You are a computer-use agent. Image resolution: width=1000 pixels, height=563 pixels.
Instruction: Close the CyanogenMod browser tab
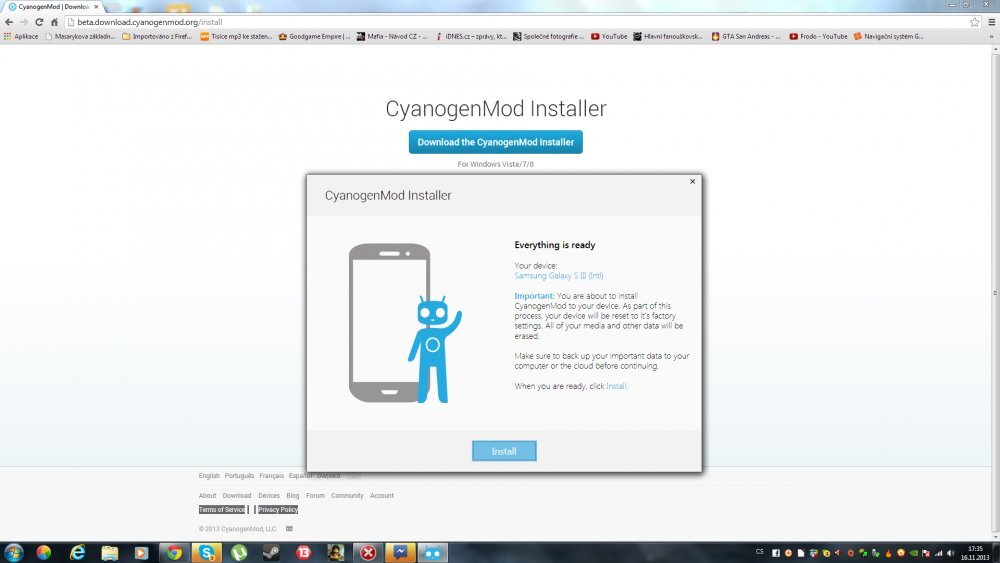(x=96, y=6)
